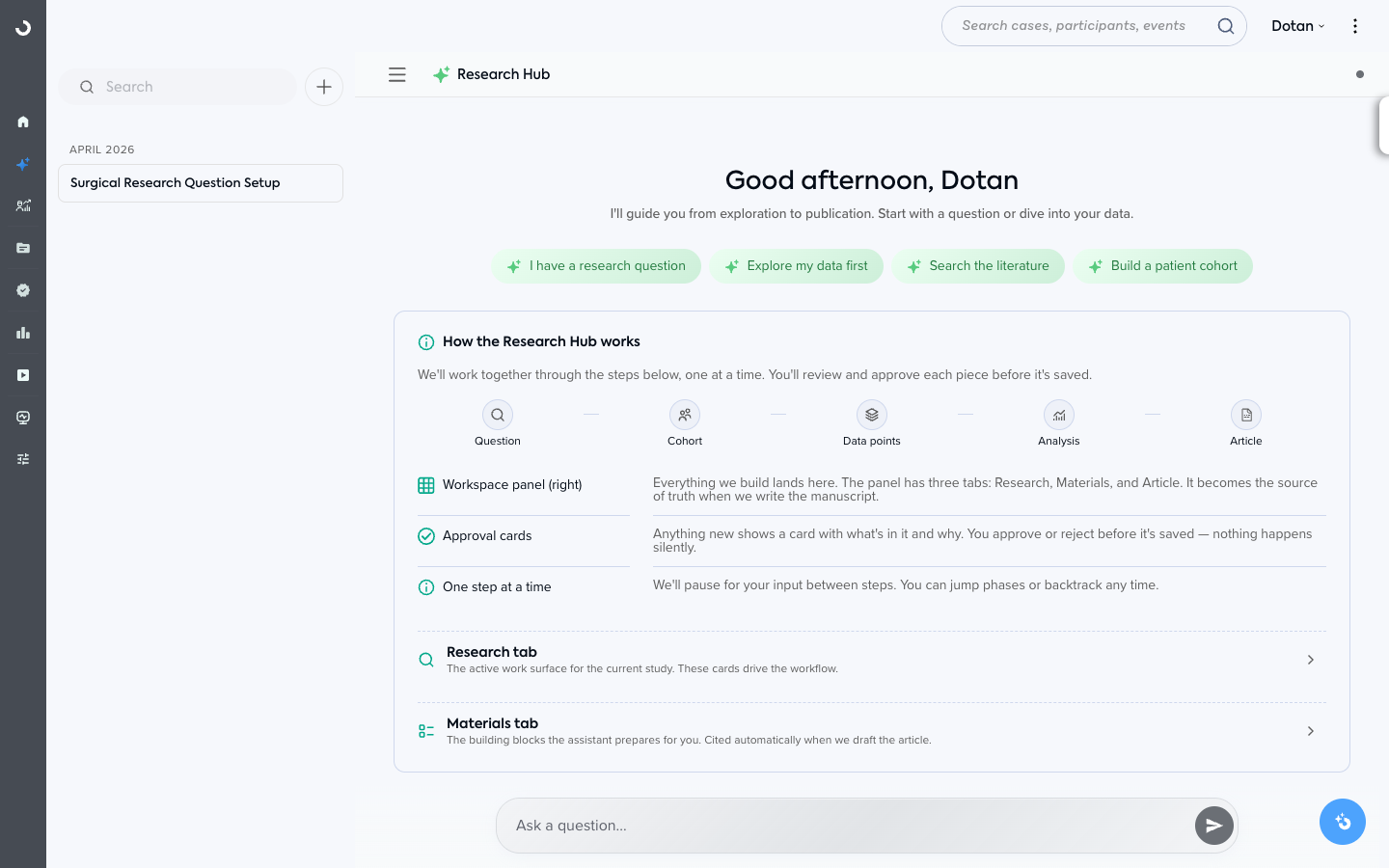Click the blue floating assistant button
Image resolution: width=1389 pixels, height=868 pixels.
[x=1343, y=822]
